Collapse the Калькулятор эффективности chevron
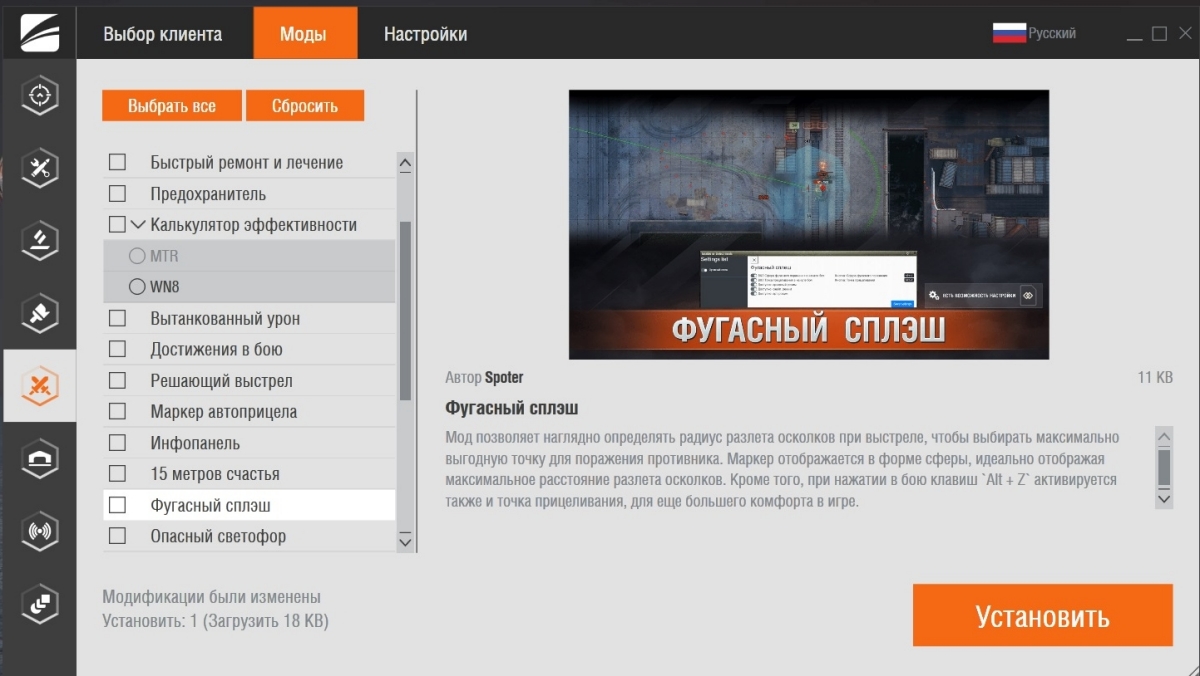Viewport: 1200px width, 676px height. tap(138, 225)
